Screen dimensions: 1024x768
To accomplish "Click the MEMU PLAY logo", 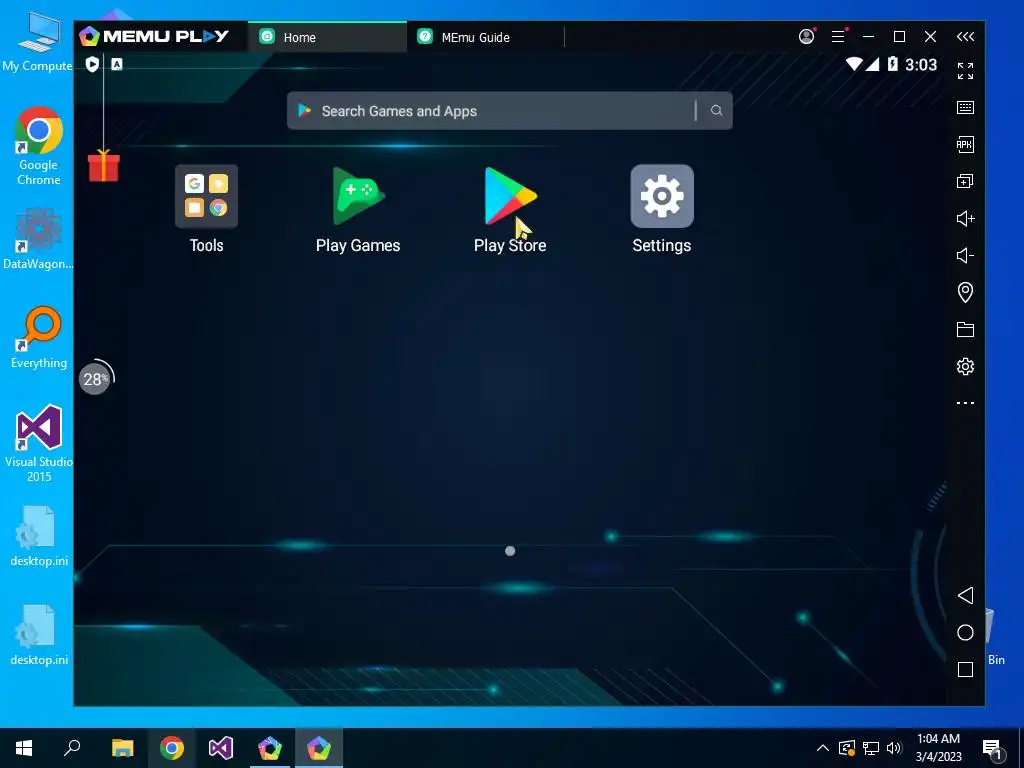I will [x=154, y=37].
